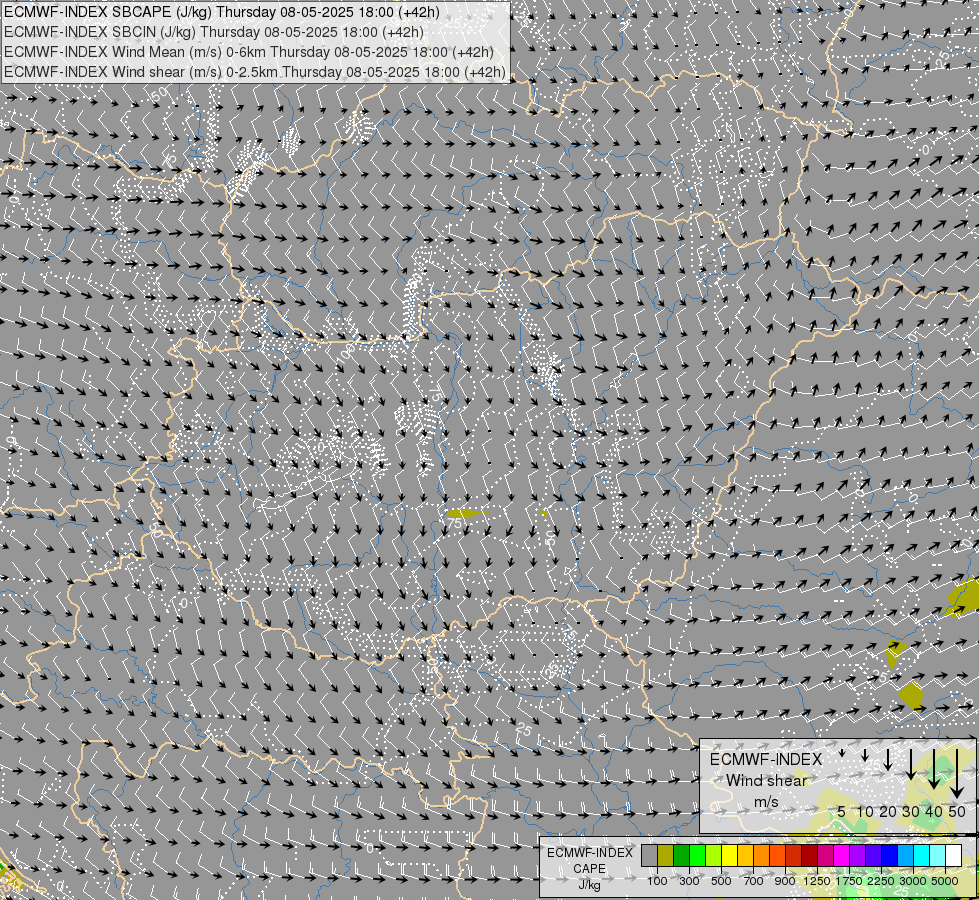This screenshot has height=900, width=979.
Task: Click the magenta swatch in CAPE legend
Action: pos(841,855)
